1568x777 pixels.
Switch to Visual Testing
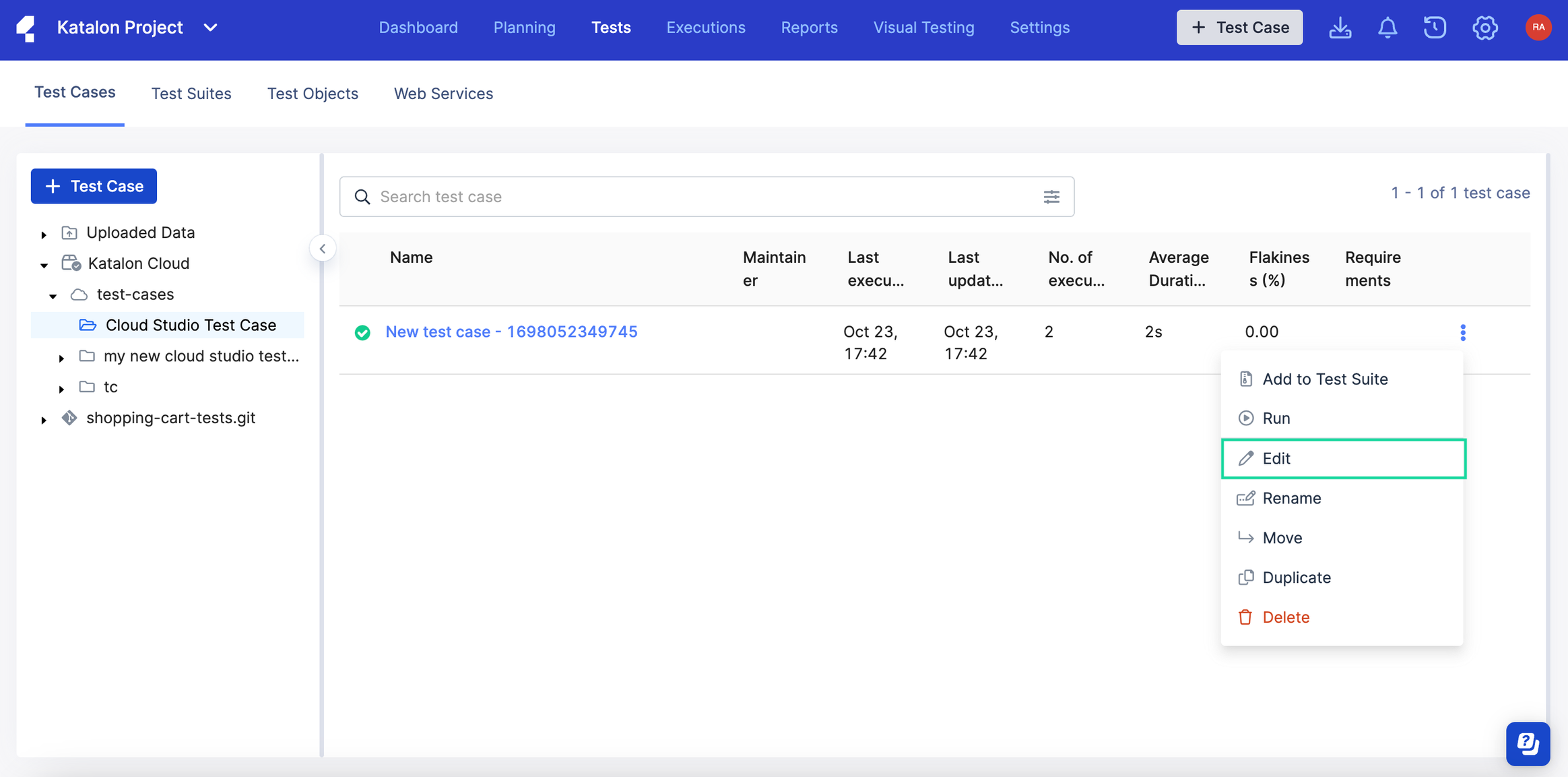tap(923, 28)
